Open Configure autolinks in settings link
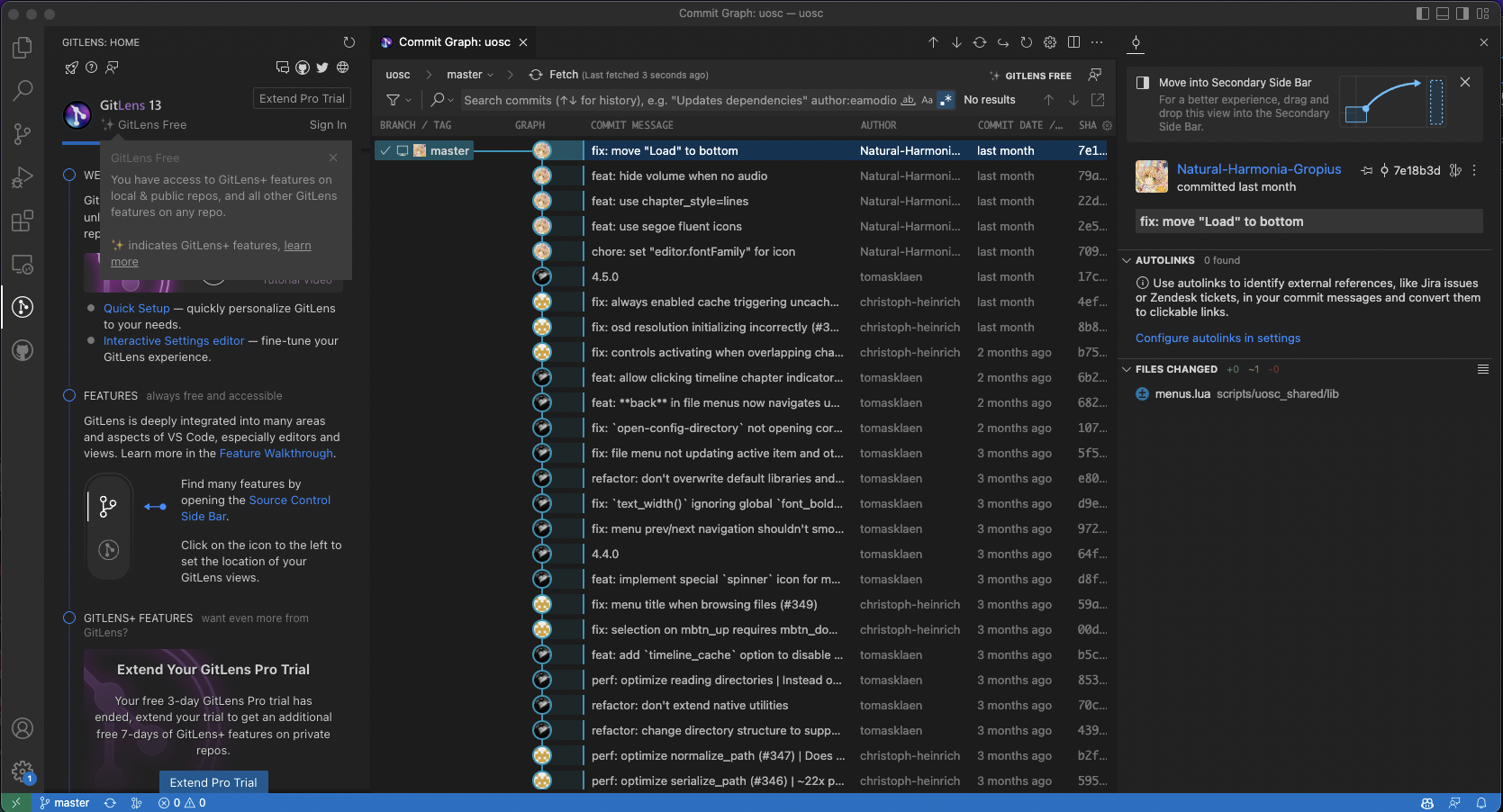Viewport: 1503px width, 812px height. click(x=1218, y=338)
